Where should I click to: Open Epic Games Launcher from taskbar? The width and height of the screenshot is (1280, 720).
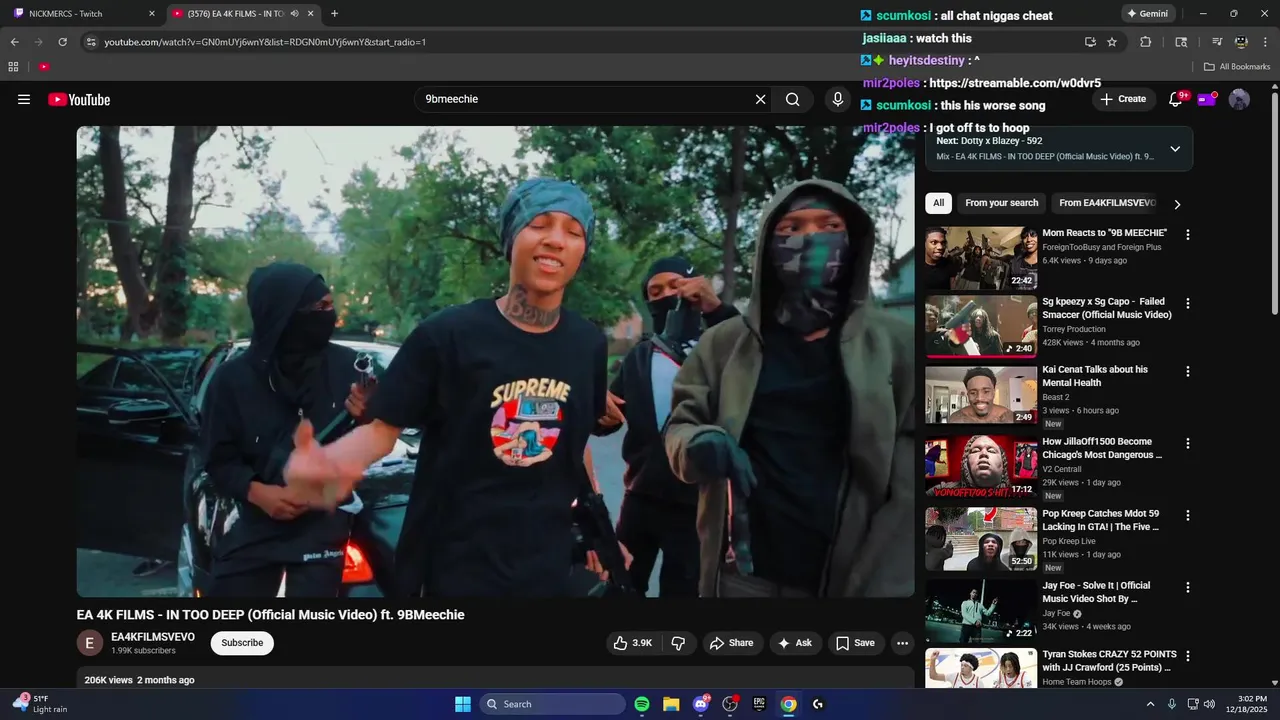pyautogui.click(x=759, y=704)
